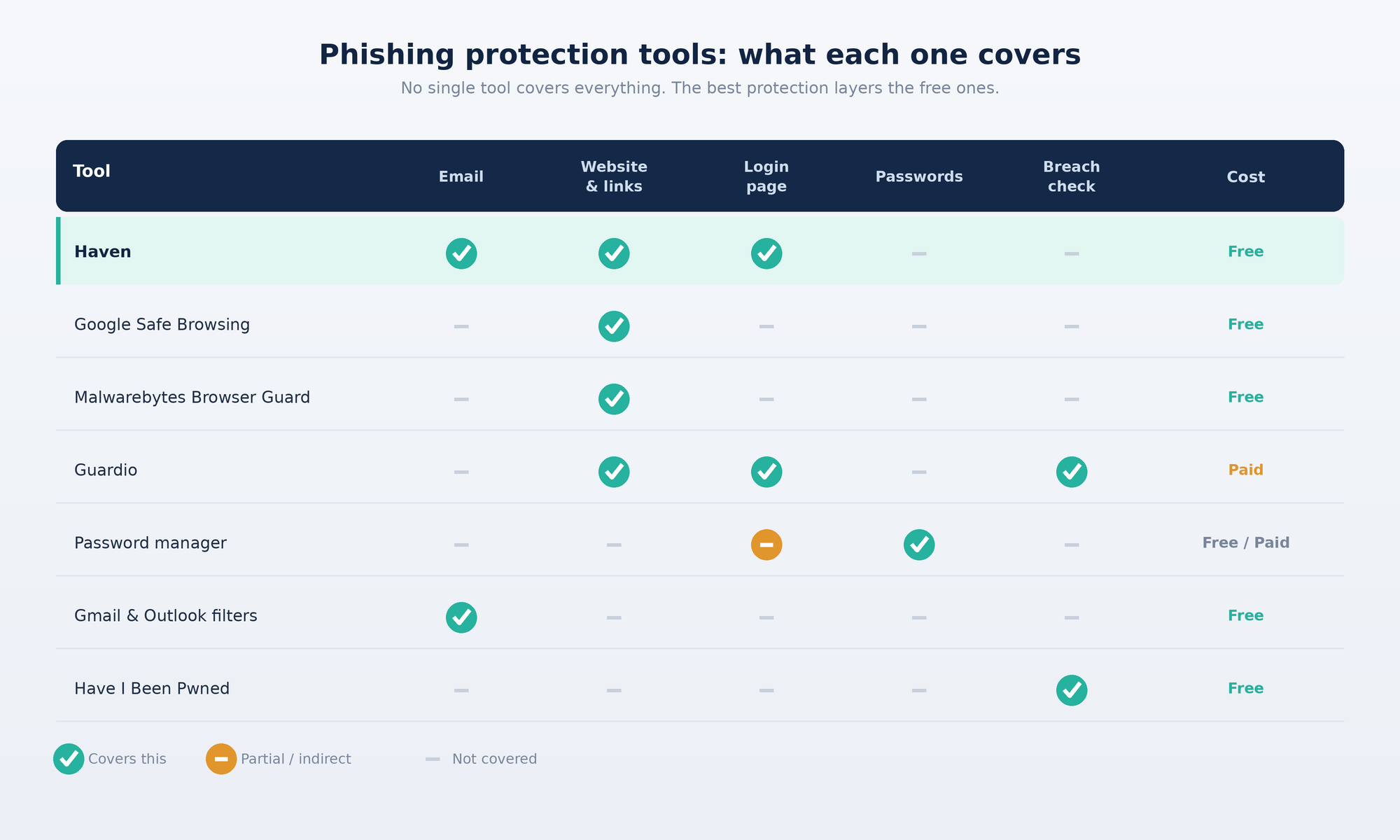Select the Website & links column header
The image size is (1400, 840).
click(614, 176)
